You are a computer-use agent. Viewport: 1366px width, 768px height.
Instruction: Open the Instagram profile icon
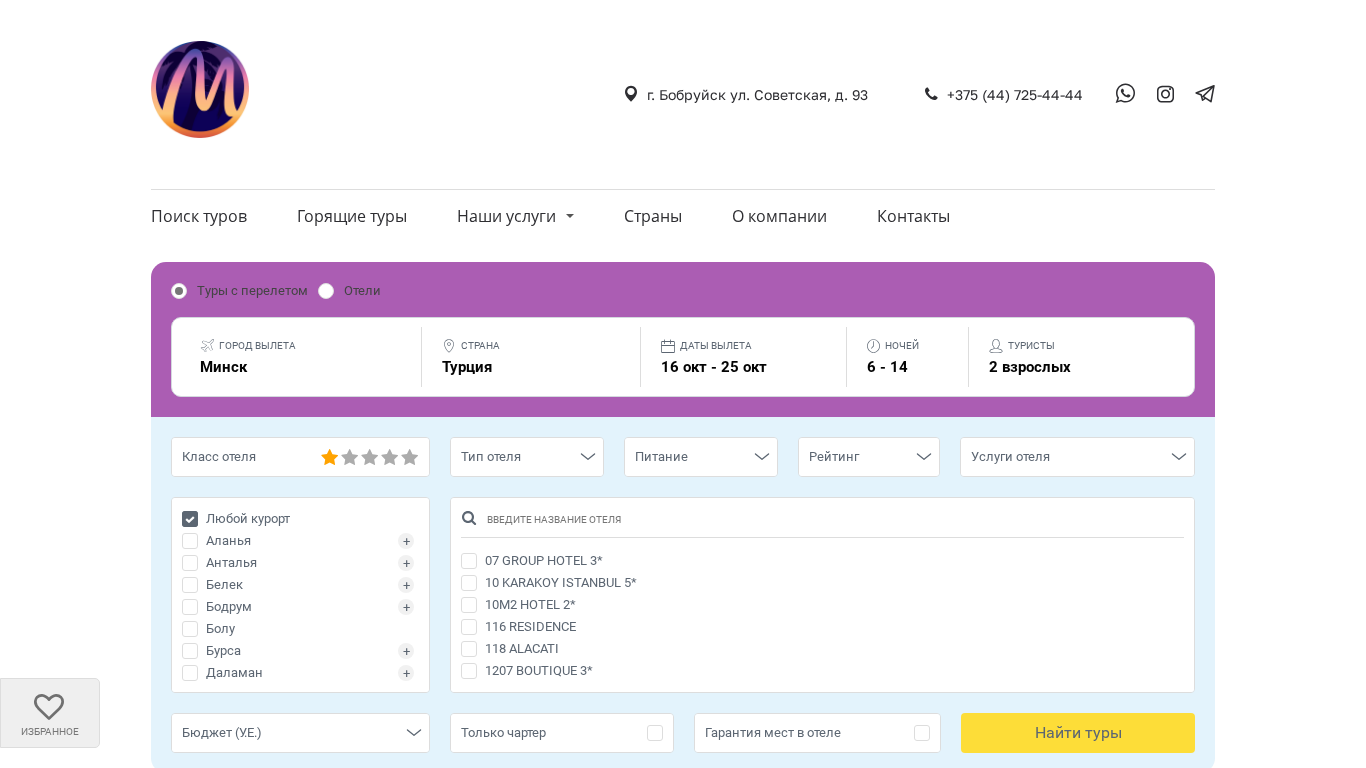(1165, 94)
